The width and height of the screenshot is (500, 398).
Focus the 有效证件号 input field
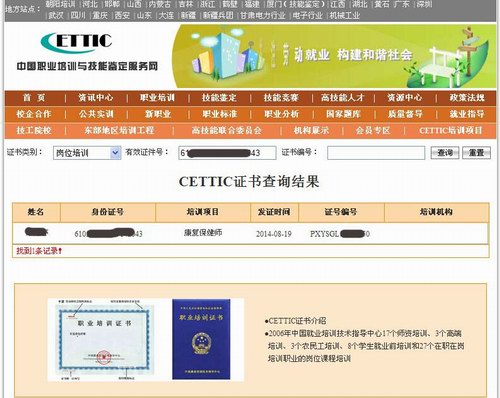coord(227,153)
